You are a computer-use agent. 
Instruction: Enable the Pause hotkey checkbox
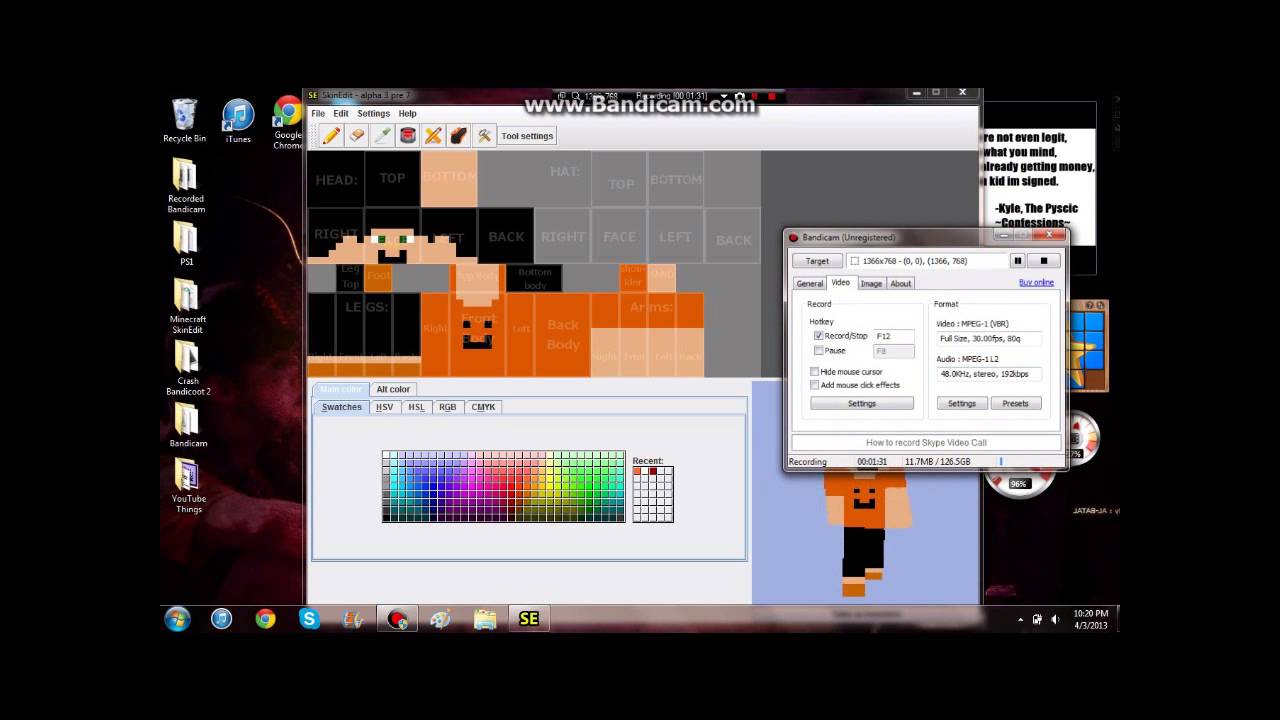click(819, 351)
